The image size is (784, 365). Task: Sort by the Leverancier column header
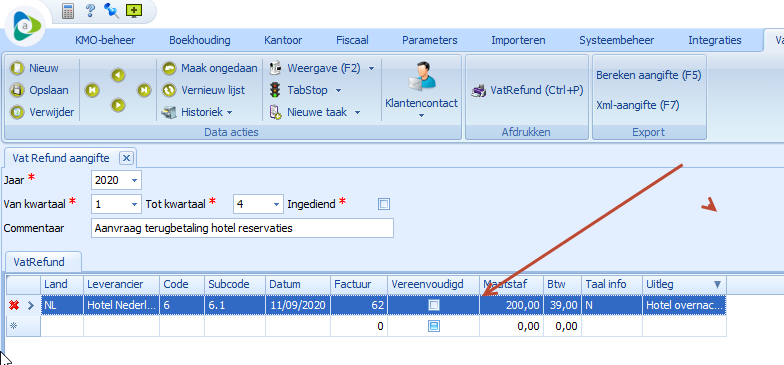coord(122,284)
